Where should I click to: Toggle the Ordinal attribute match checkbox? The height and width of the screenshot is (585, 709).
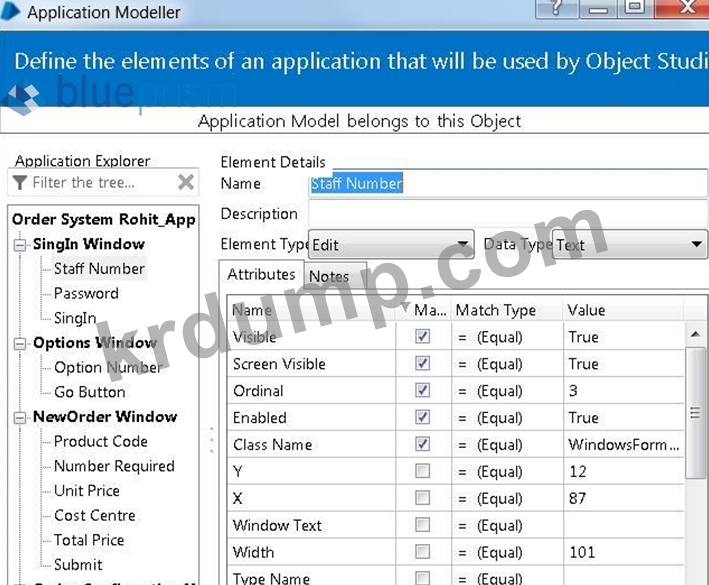(x=422, y=391)
